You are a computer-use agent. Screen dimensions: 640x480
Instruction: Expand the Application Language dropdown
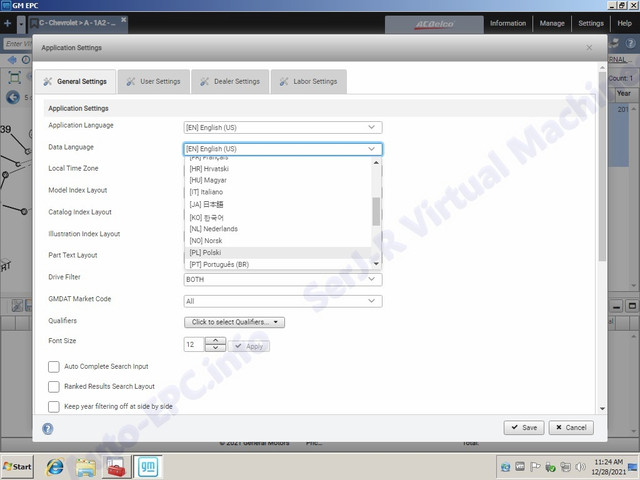tap(283, 127)
